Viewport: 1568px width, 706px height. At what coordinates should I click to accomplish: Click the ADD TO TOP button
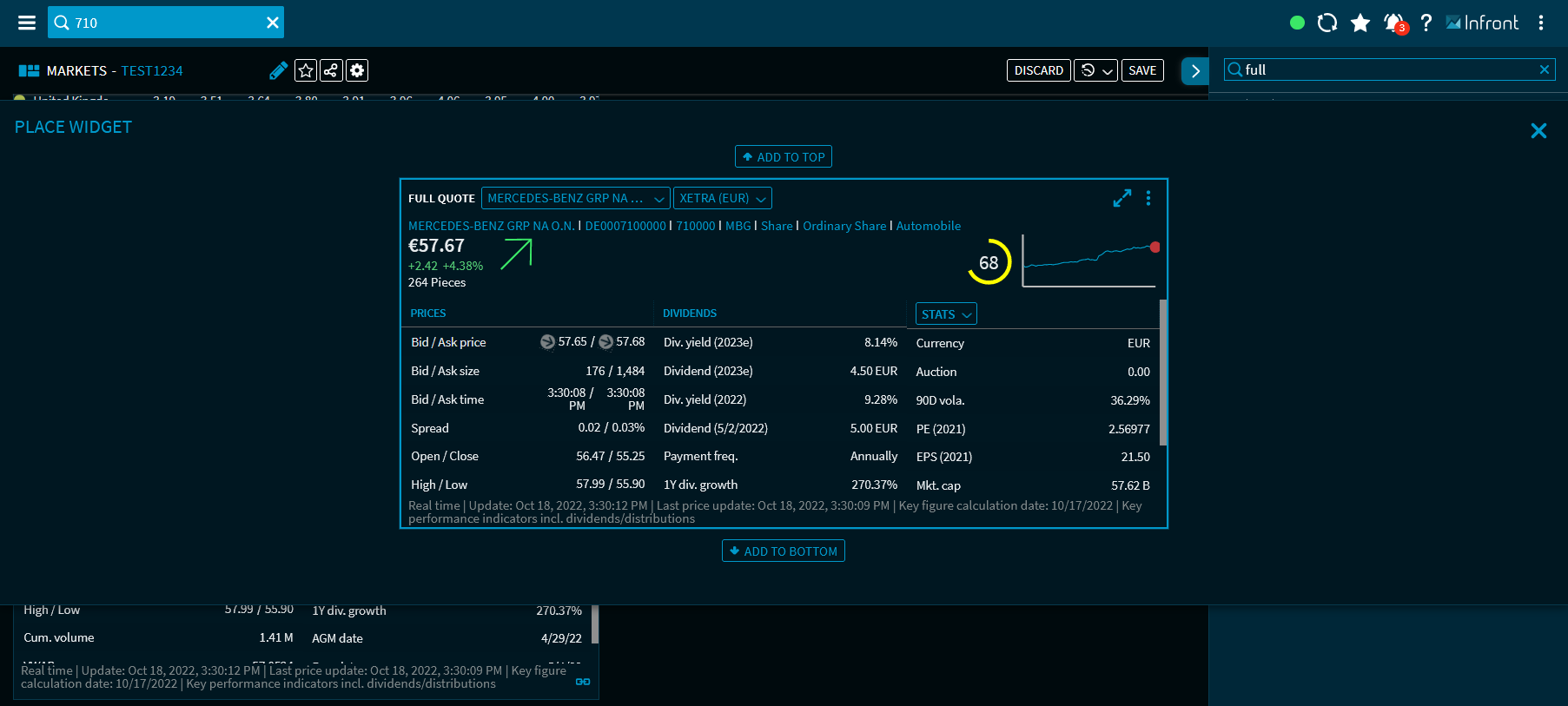pyautogui.click(x=783, y=156)
